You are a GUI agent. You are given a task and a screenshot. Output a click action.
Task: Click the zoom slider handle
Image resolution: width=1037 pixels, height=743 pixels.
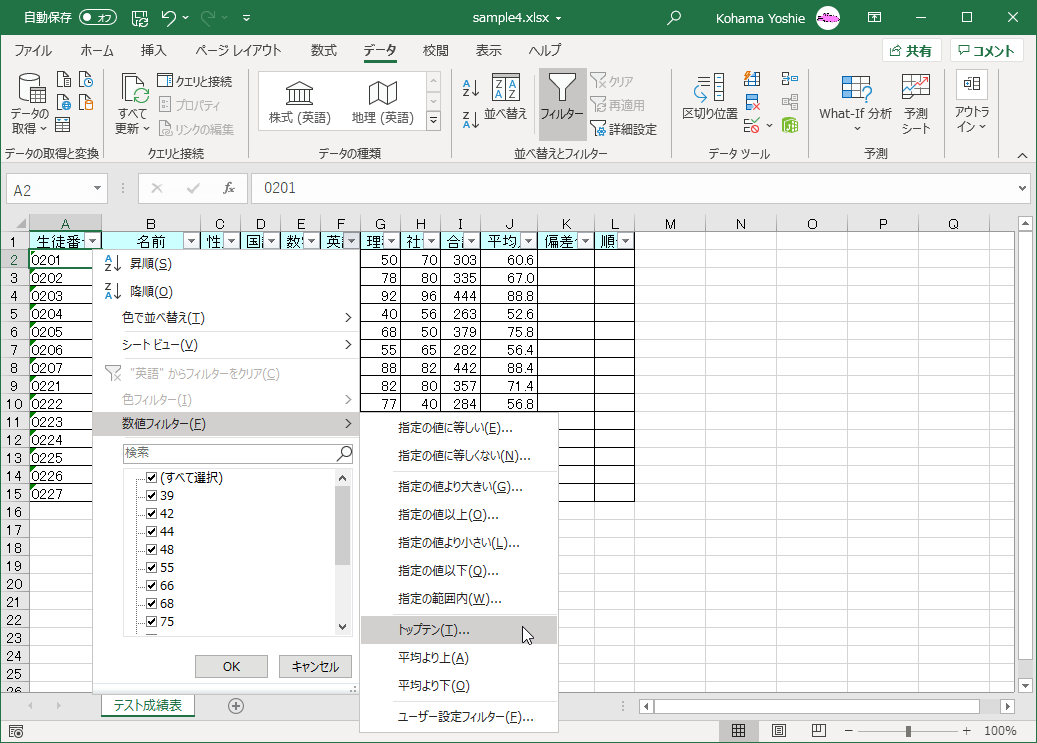pyautogui.click(x=908, y=731)
